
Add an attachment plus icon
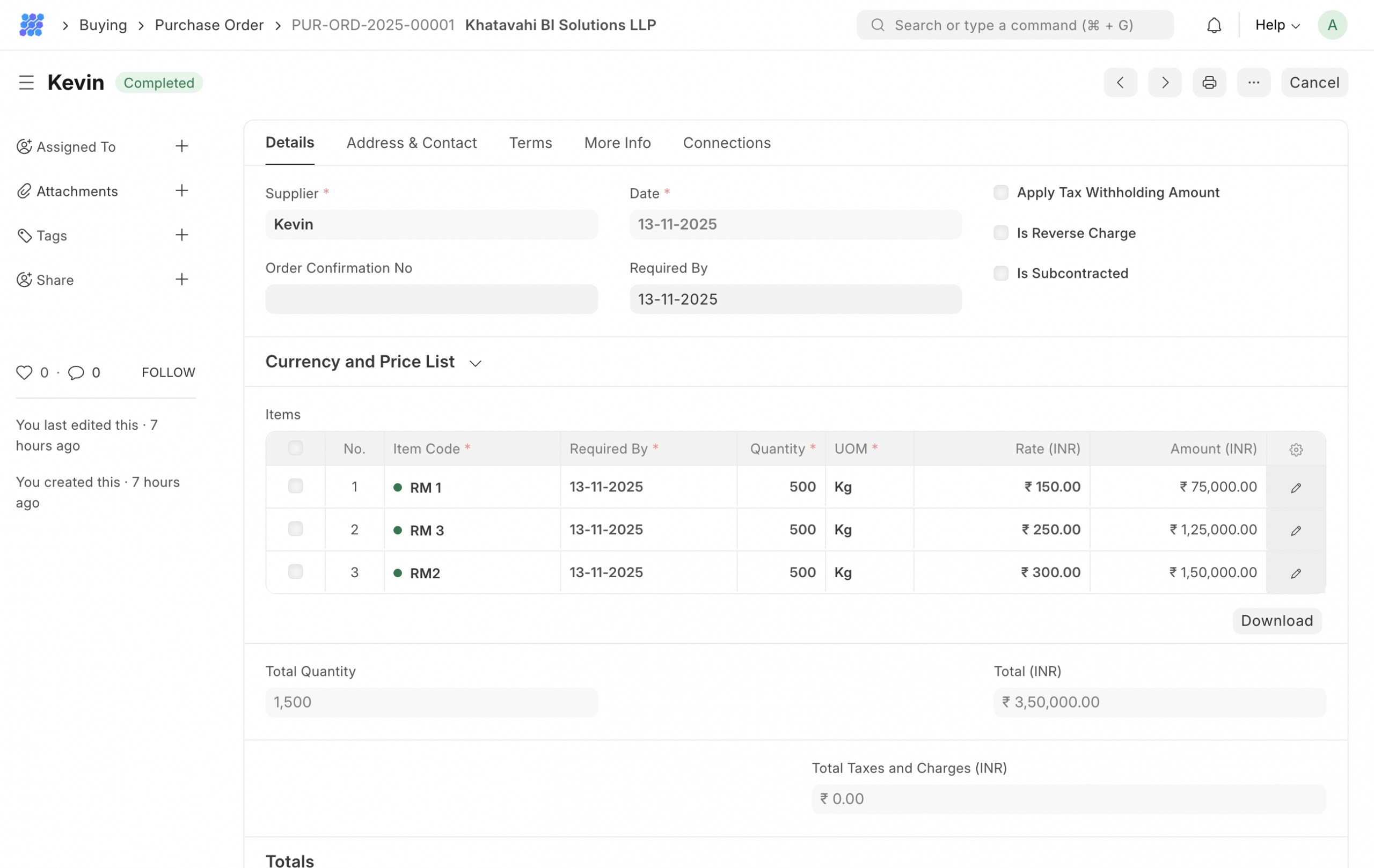[x=181, y=190]
